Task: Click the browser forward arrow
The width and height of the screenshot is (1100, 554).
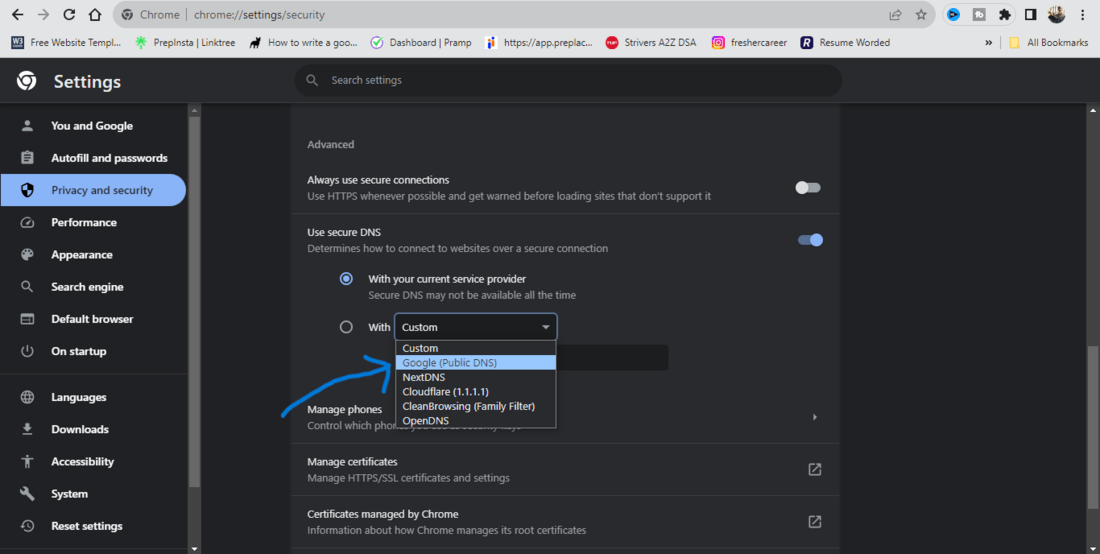Action: coord(43,15)
